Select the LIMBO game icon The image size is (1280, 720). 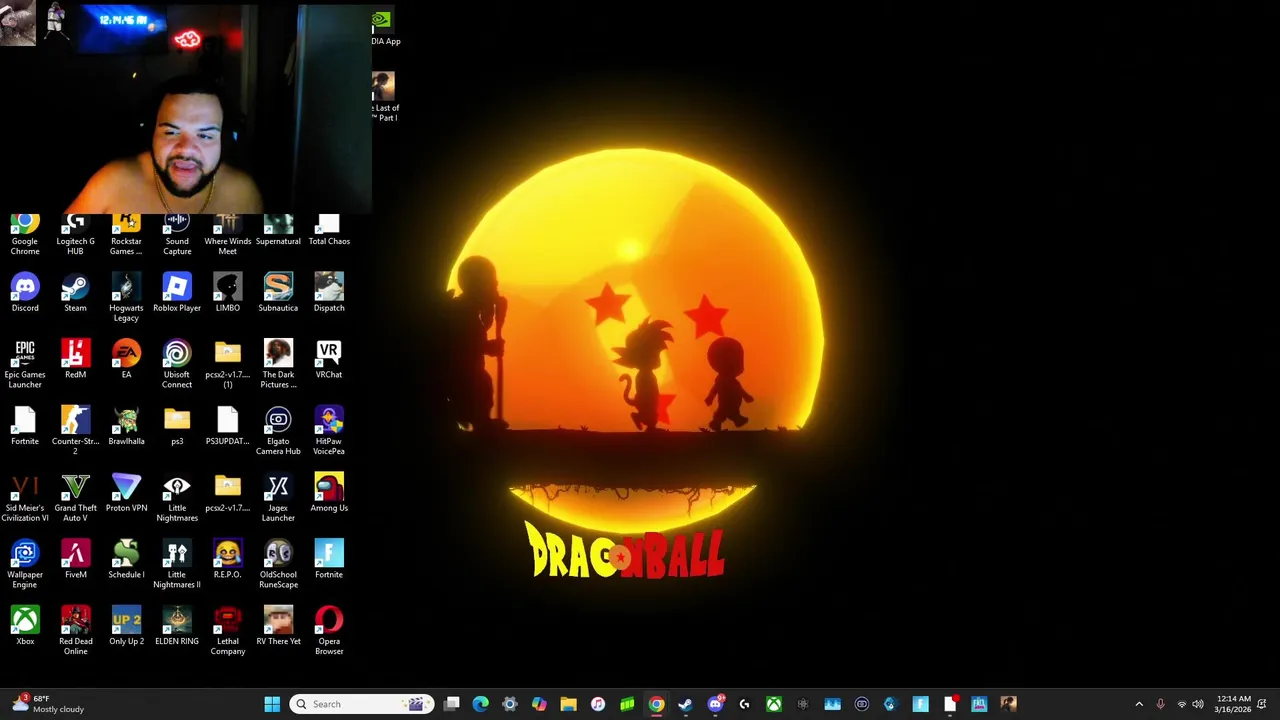[x=228, y=293]
